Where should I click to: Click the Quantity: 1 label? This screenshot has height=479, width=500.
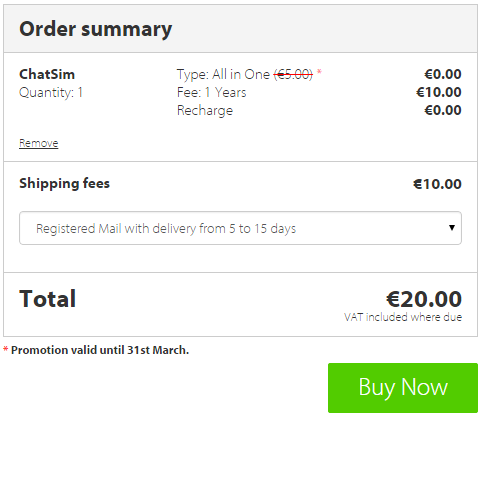51,92
